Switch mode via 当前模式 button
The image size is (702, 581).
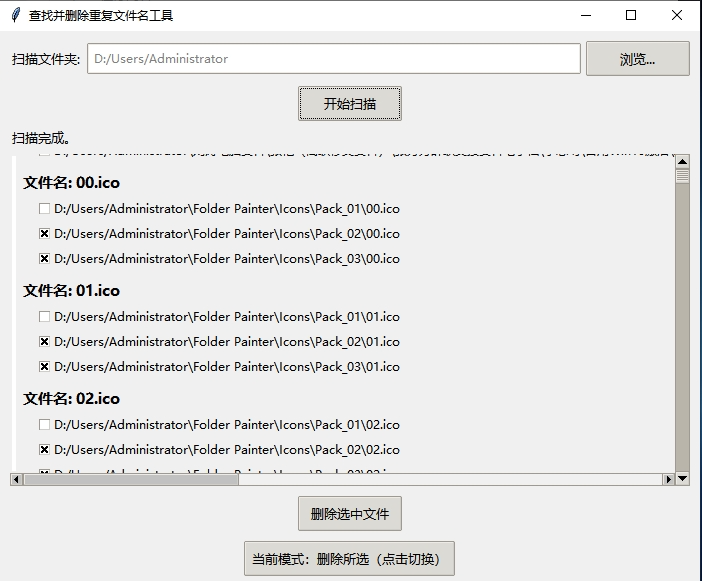[x=349, y=559]
